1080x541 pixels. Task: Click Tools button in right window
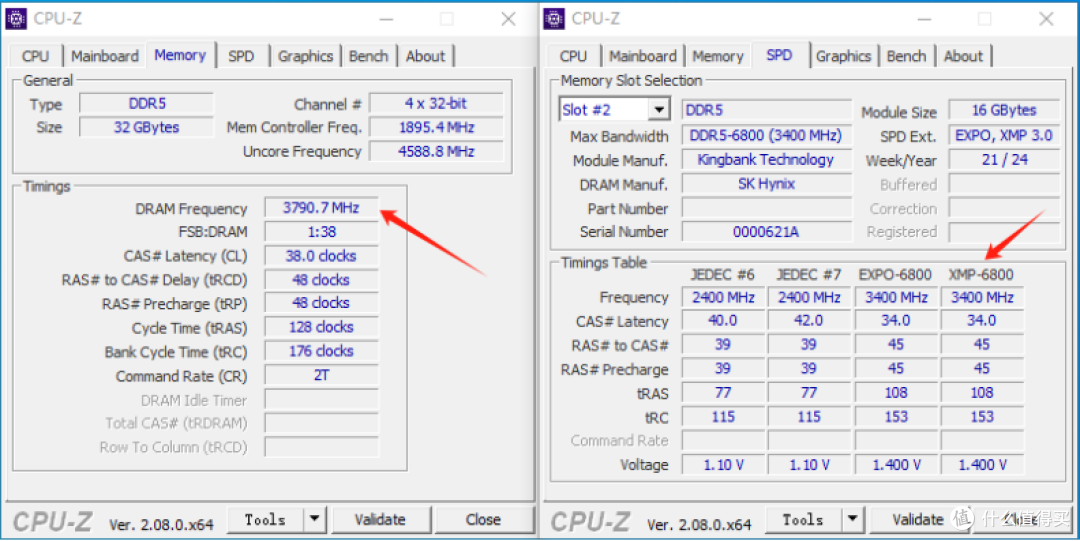coord(803,520)
